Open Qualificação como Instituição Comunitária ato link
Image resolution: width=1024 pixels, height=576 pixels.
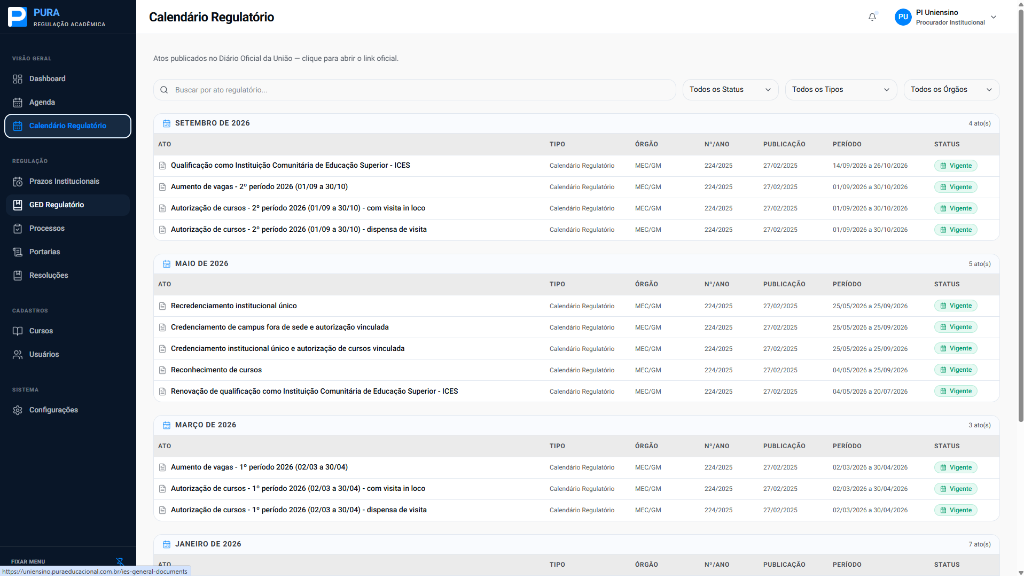click(x=291, y=166)
